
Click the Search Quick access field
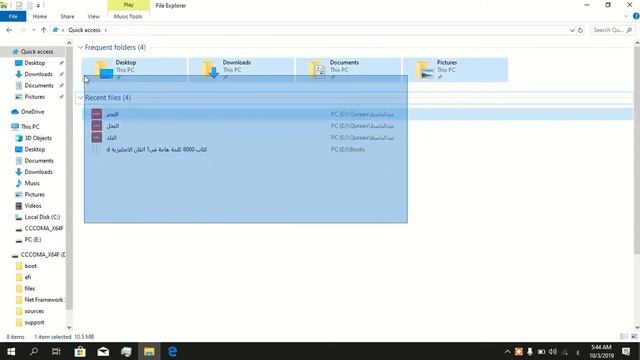point(612,30)
